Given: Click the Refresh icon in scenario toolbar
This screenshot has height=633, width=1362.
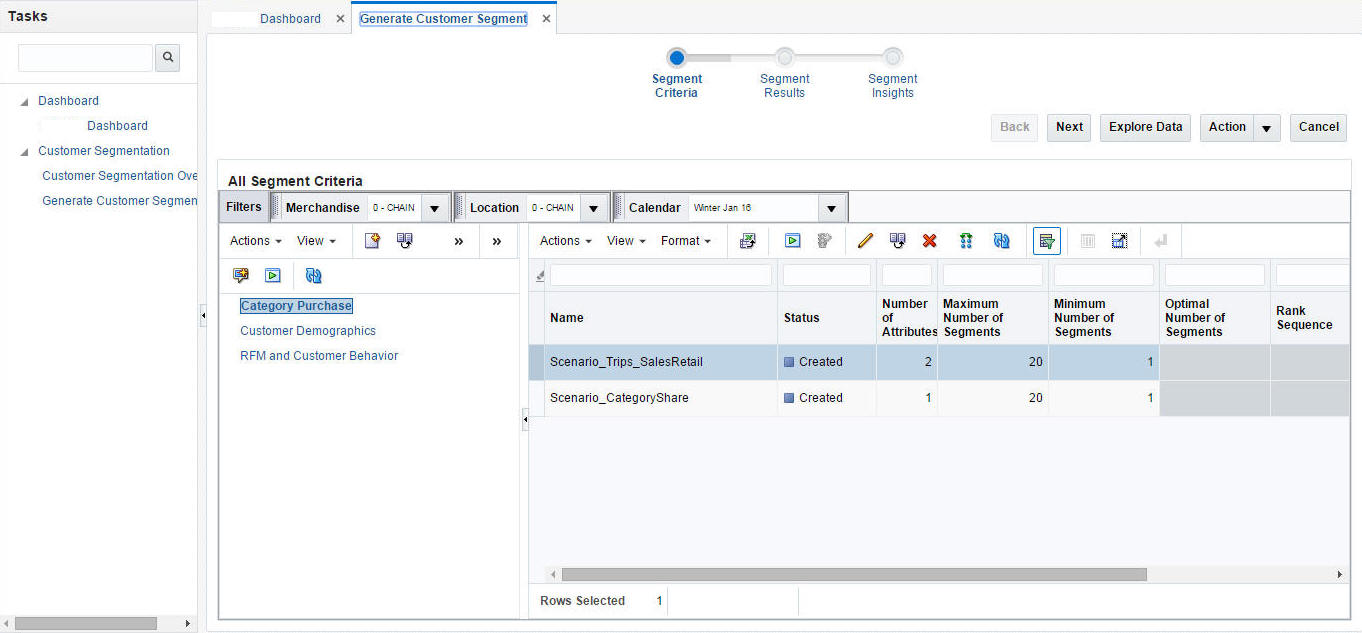Looking at the screenshot, I should pos(1001,241).
